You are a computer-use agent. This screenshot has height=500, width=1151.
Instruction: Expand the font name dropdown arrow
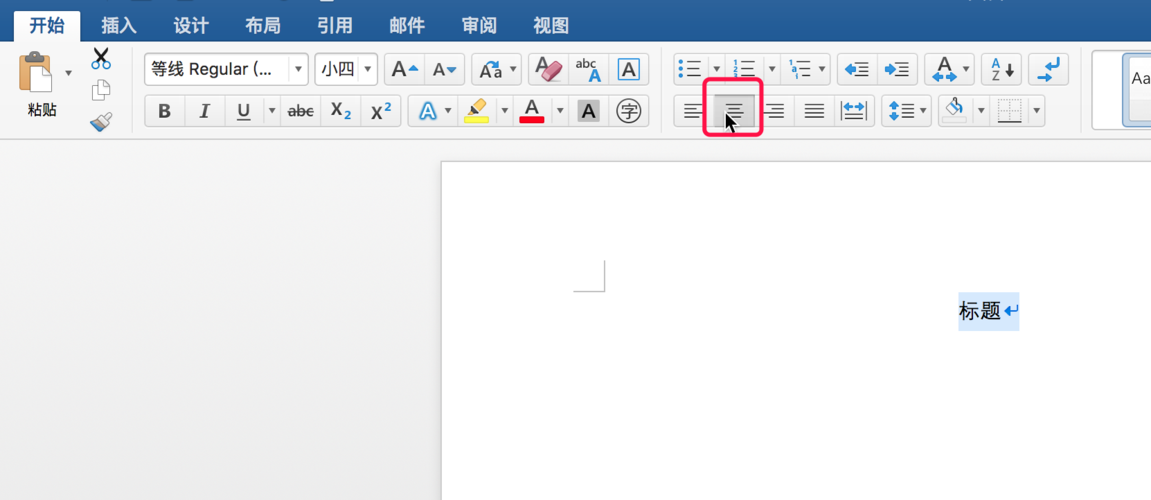[298, 70]
